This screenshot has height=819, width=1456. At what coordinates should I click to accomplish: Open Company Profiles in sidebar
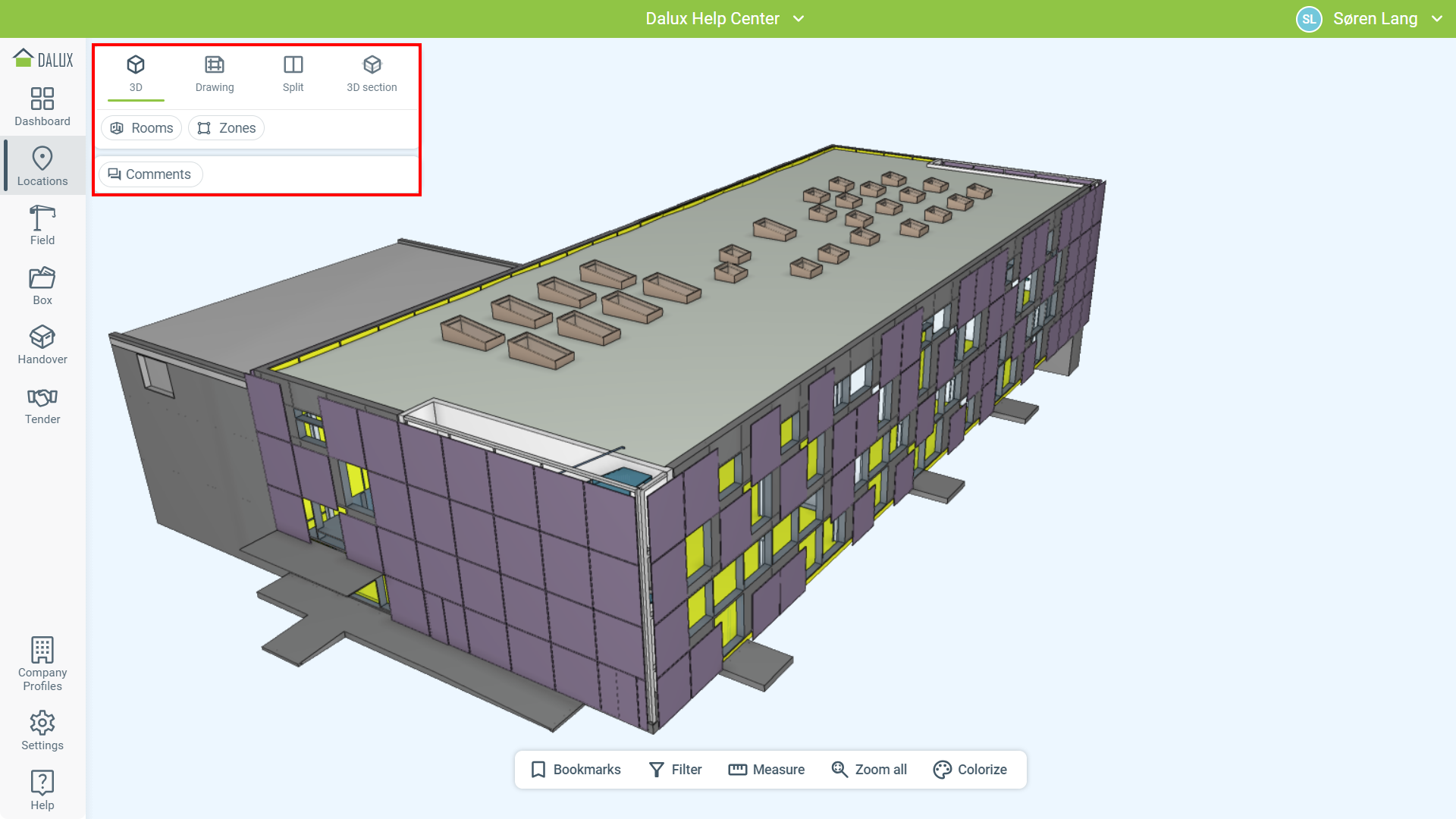coord(42,664)
